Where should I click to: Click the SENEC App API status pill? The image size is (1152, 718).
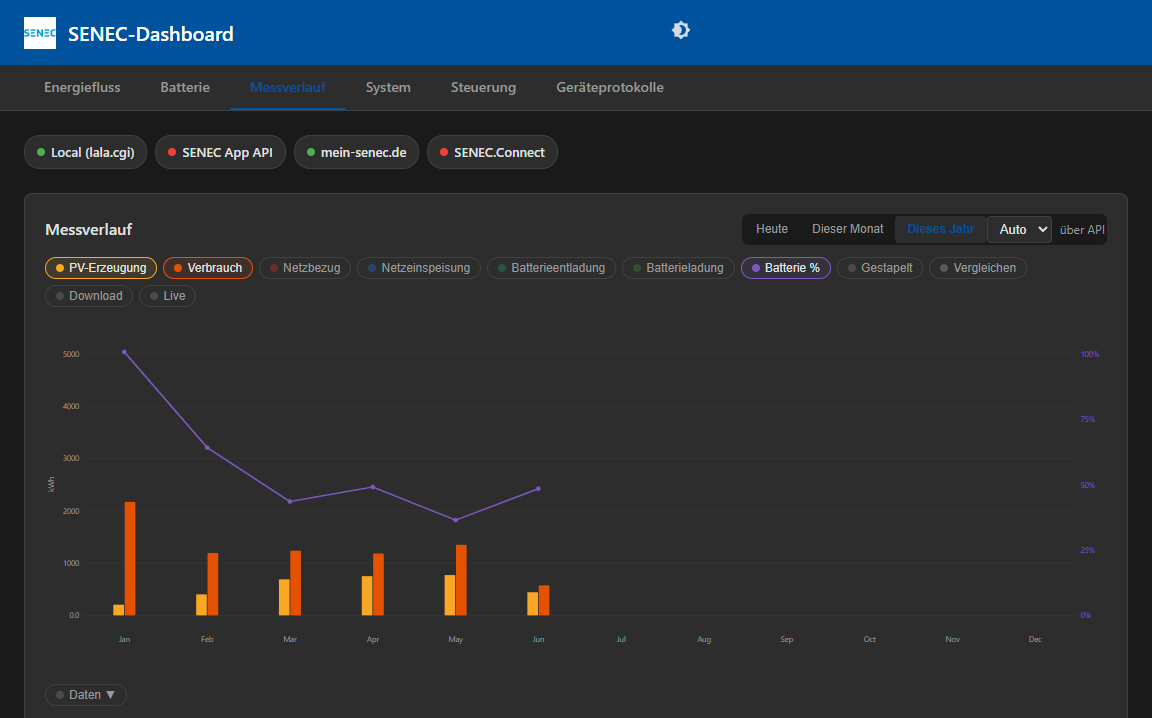(220, 152)
